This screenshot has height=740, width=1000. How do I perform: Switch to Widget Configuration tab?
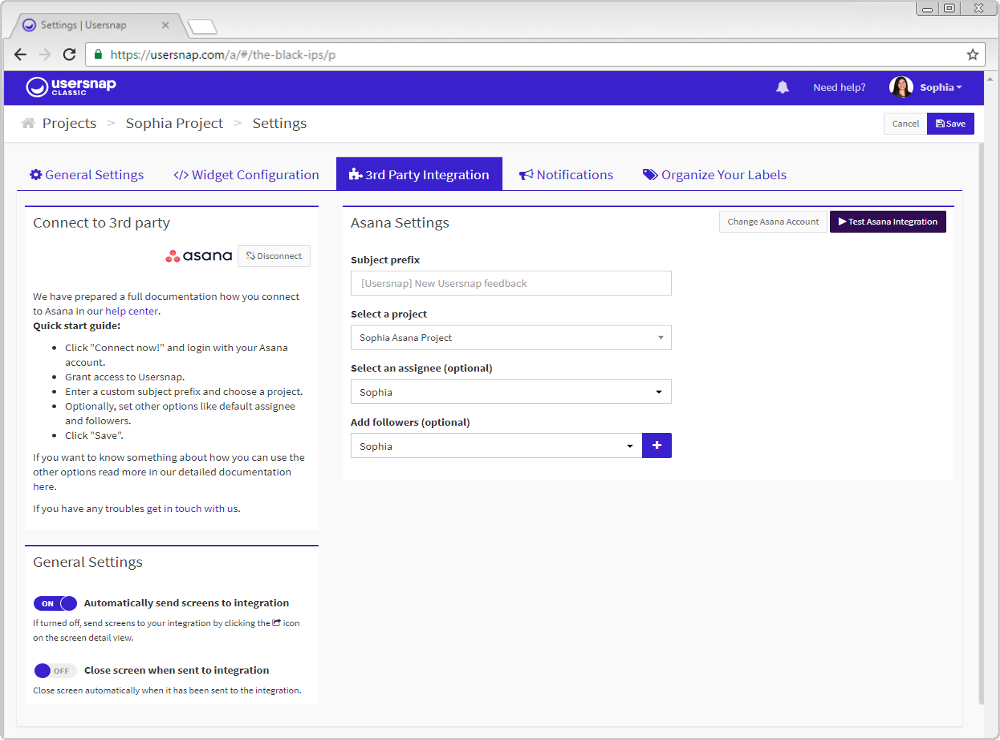[x=246, y=175]
